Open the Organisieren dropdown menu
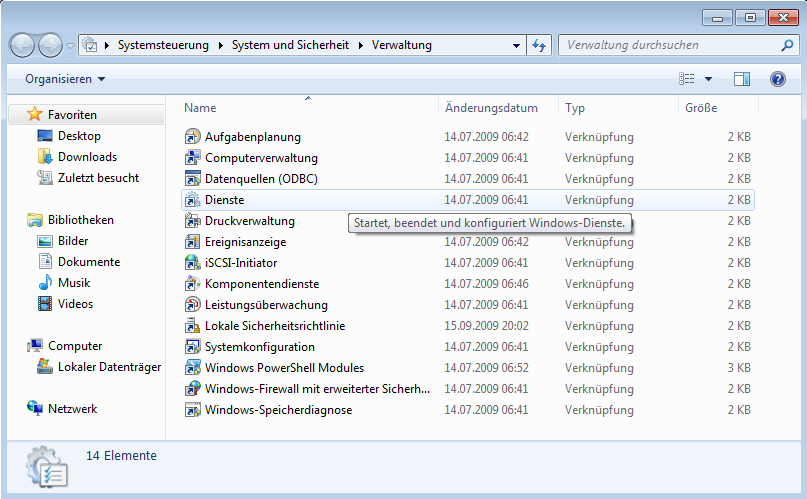This screenshot has height=499, width=807. (65, 79)
